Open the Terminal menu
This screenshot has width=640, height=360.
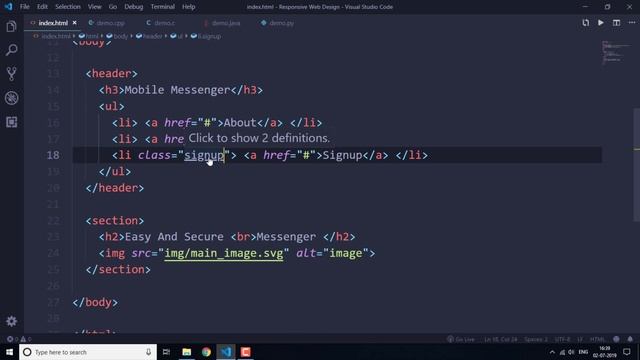coord(162,7)
